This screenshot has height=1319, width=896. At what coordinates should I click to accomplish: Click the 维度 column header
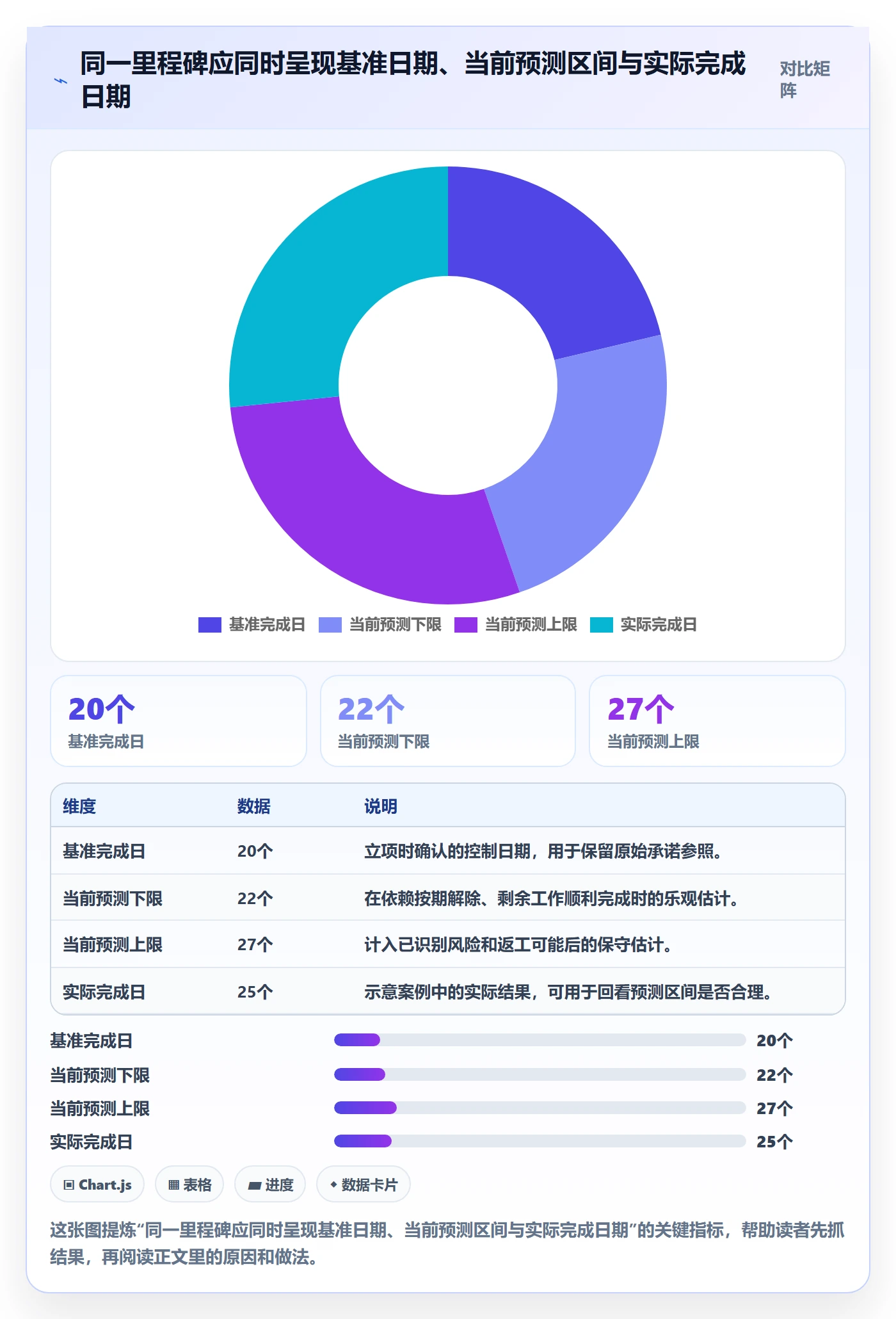point(79,806)
